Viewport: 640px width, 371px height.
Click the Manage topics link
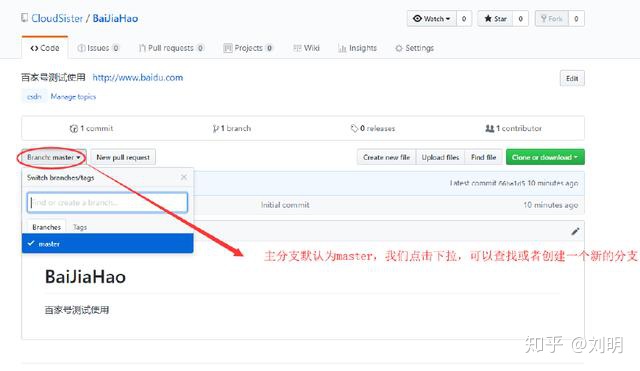pyautogui.click(x=73, y=97)
